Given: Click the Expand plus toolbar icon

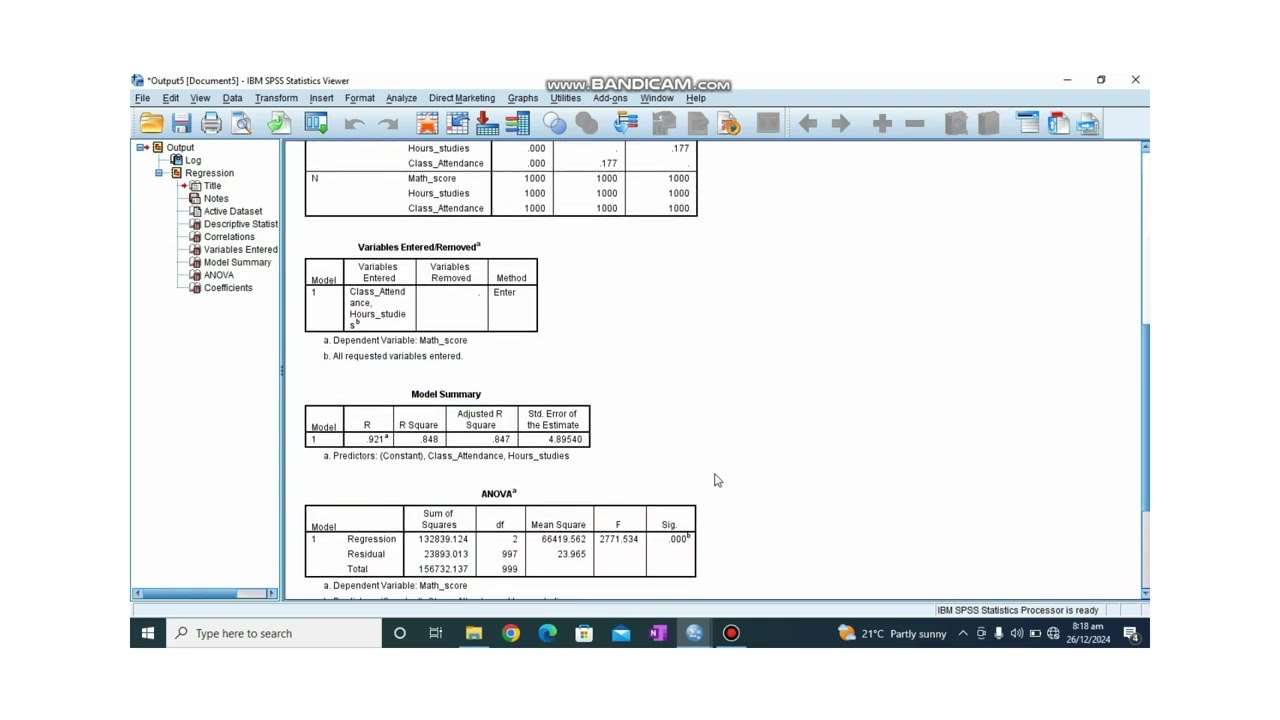Looking at the screenshot, I should pos(882,123).
